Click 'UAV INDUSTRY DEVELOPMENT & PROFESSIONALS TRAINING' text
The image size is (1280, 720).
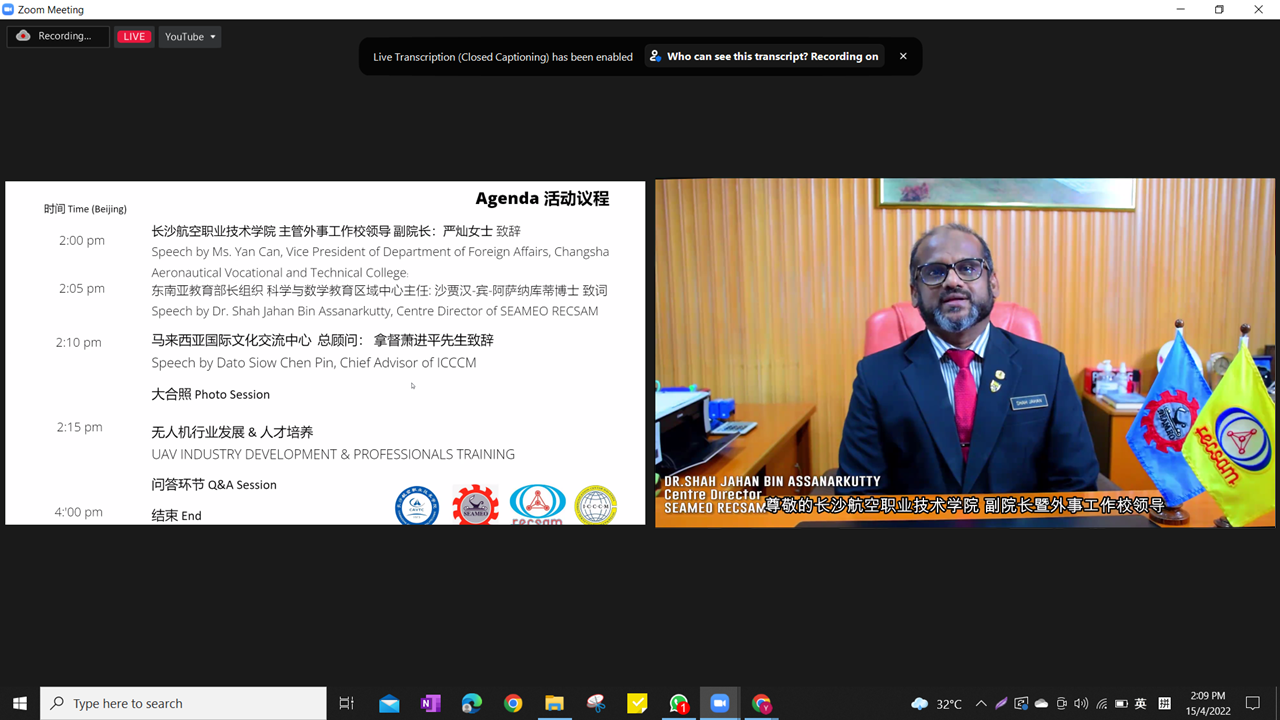click(333, 454)
